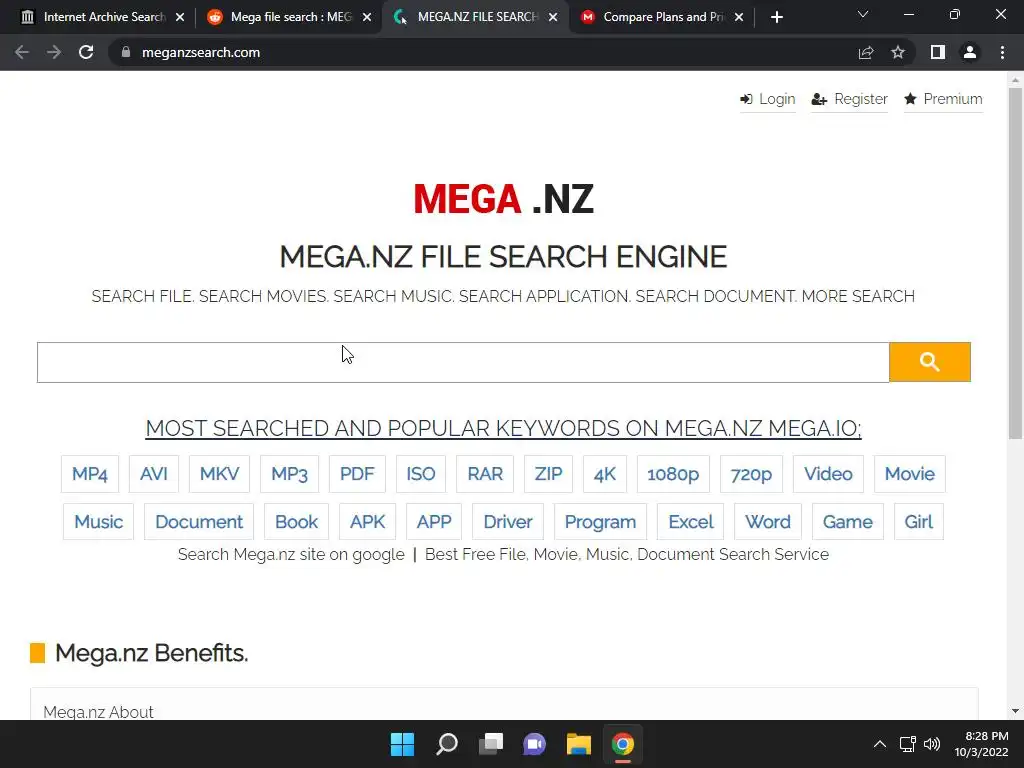The height and width of the screenshot is (768, 1024).
Task: Open the Premium link
Action: [943, 99]
